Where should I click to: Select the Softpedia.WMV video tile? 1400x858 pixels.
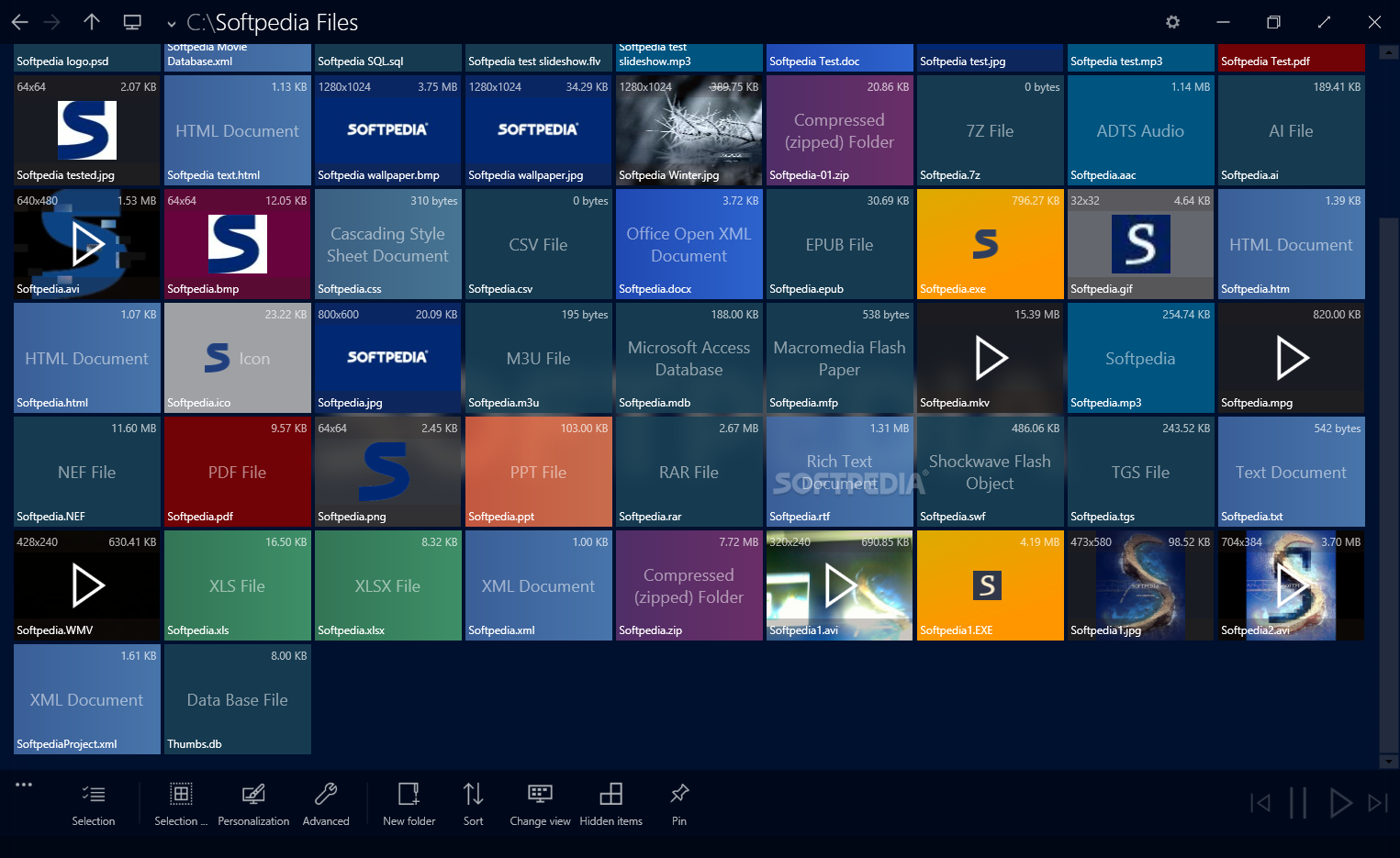pos(87,585)
